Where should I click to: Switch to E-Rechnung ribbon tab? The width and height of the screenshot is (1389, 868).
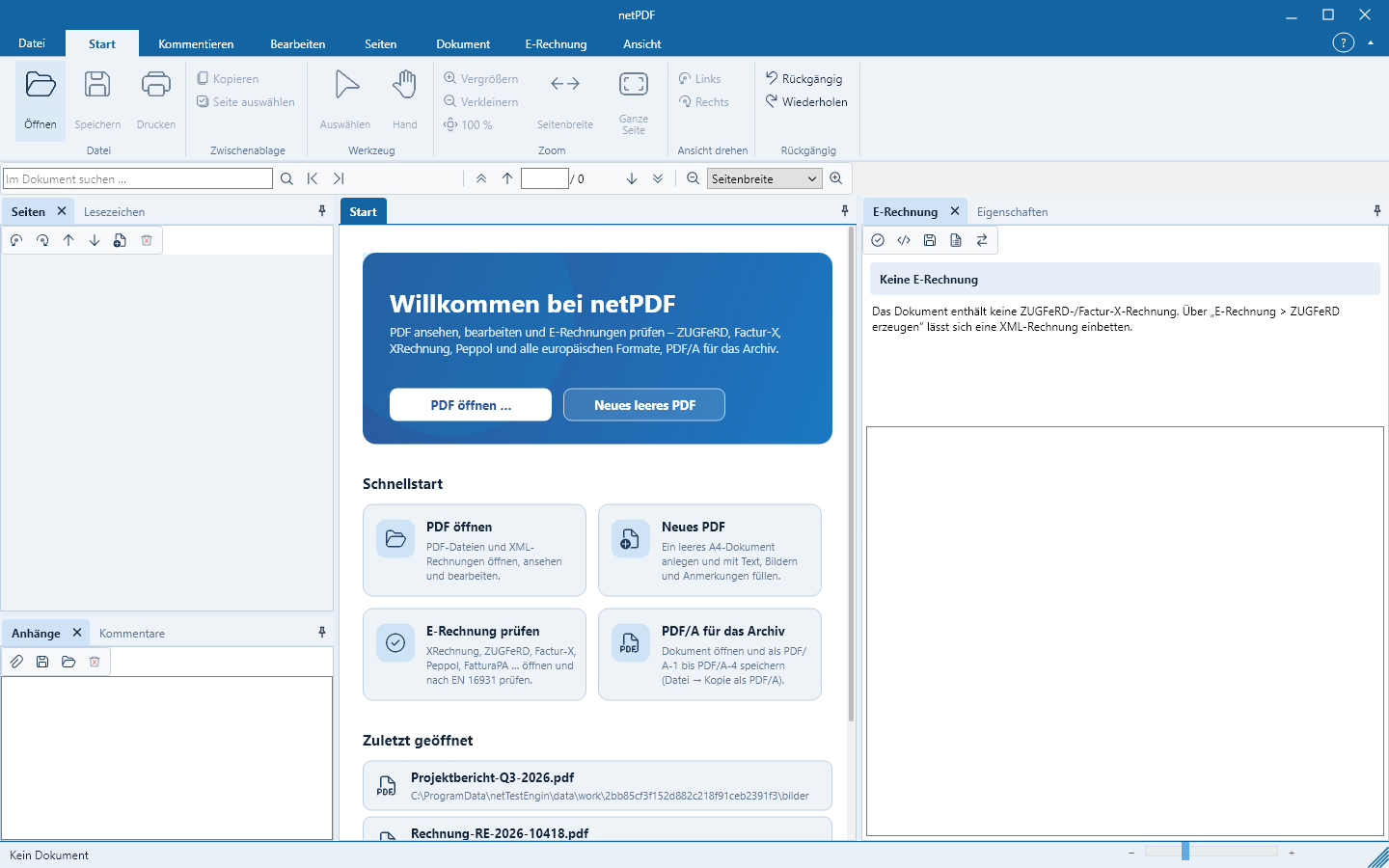coord(556,44)
